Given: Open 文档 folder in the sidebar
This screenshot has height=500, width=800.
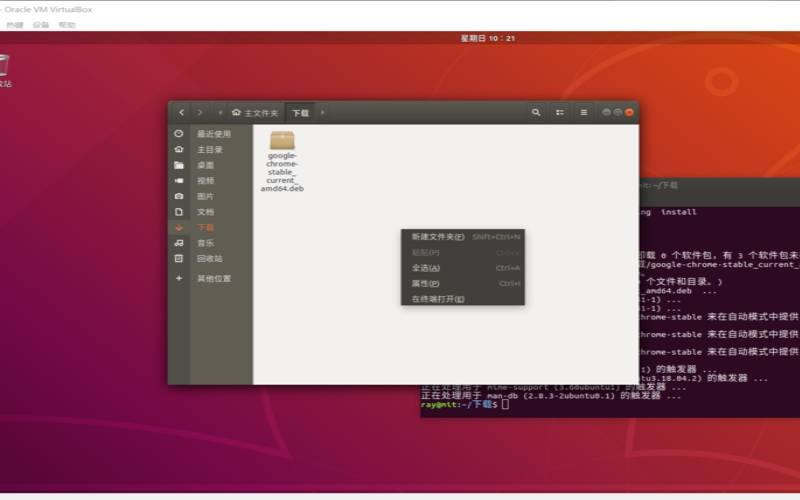Looking at the screenshot, I should (210, 212).
